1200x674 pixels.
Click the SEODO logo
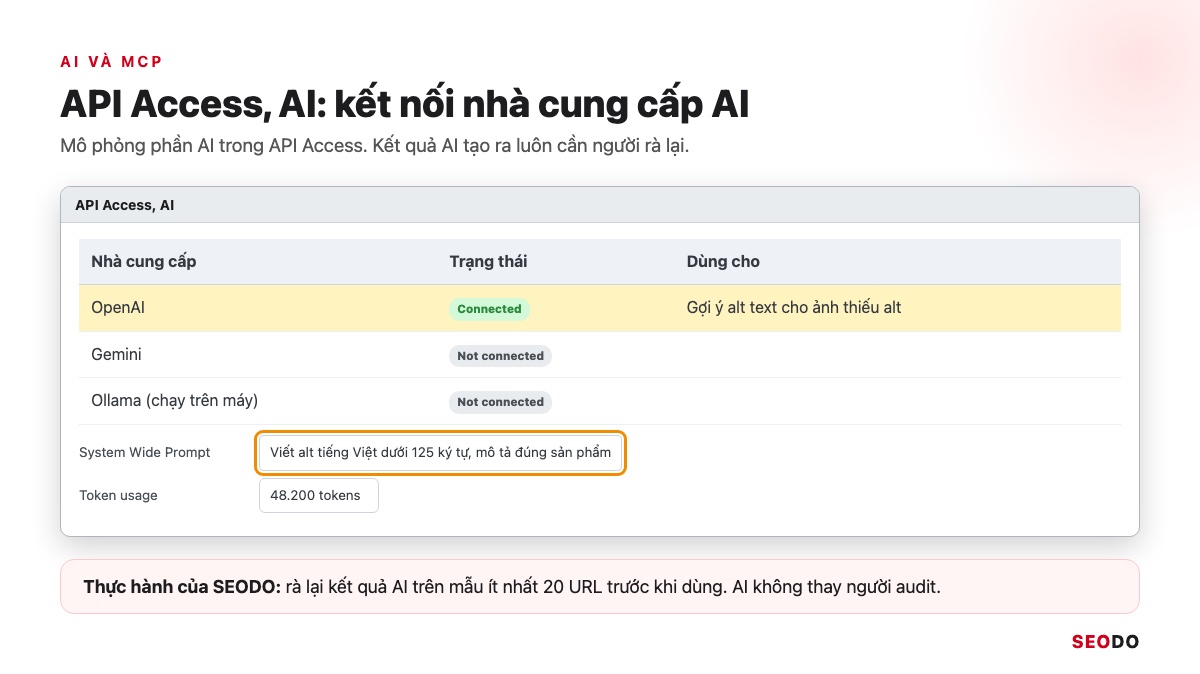click(1105, 642)
